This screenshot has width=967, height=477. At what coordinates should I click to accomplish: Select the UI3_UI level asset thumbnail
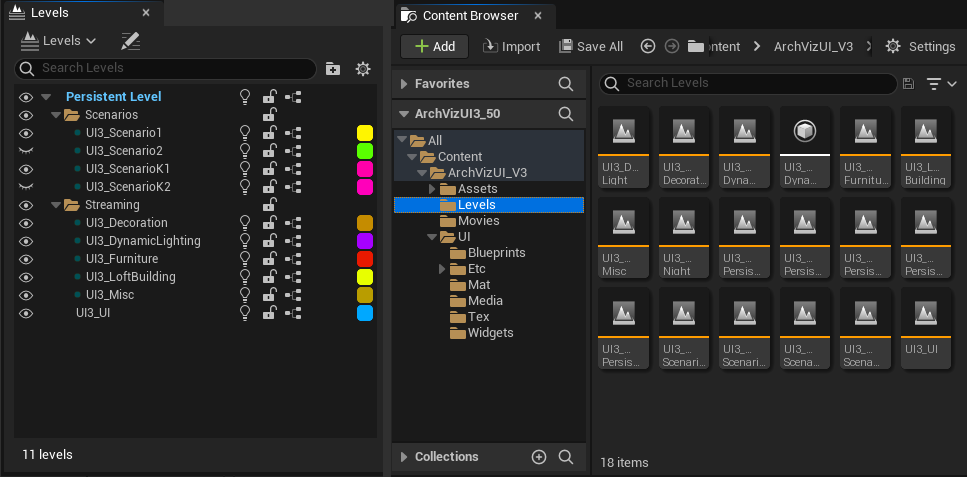pyautogui.click(x=926, y=328)
